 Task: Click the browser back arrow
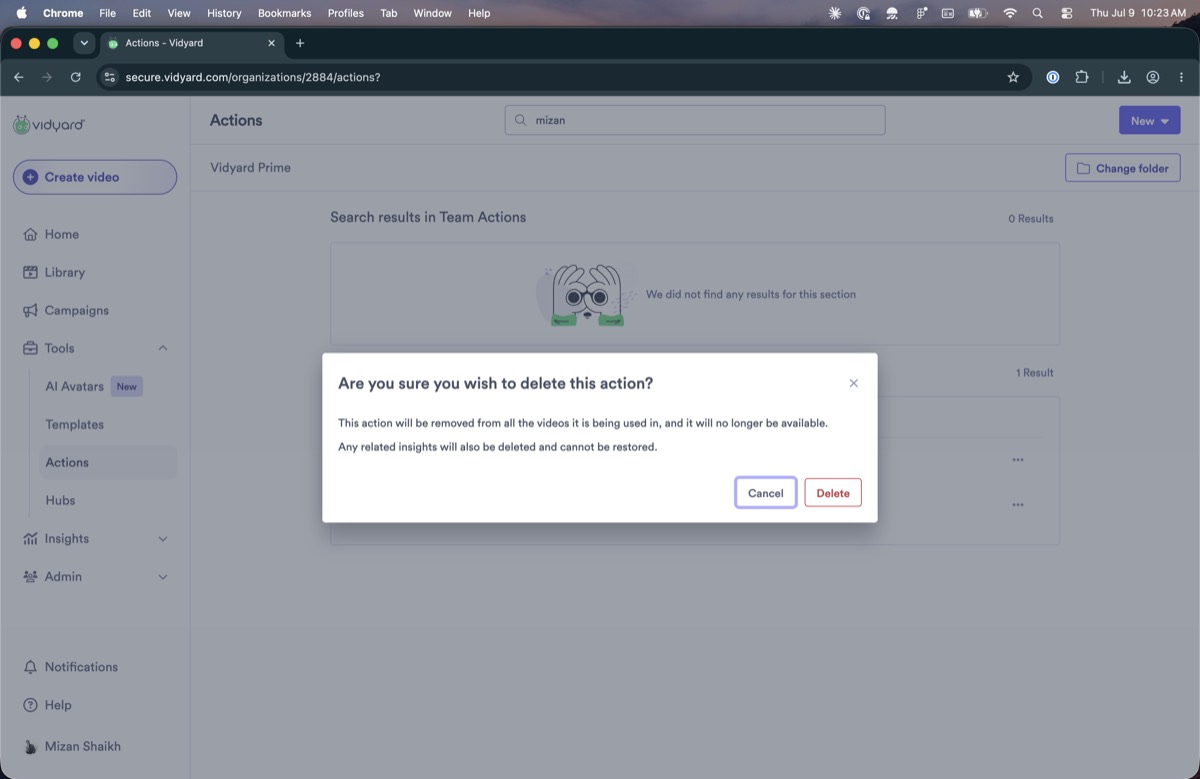(18, 77)
